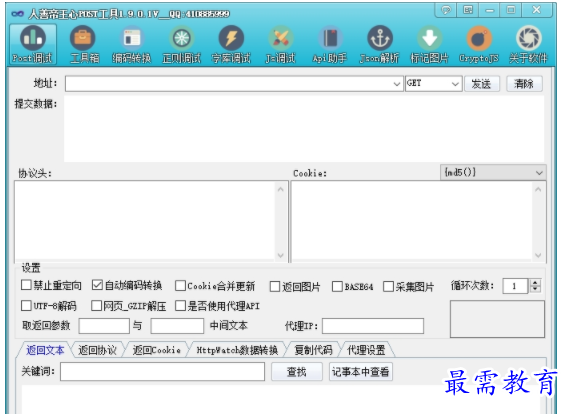Enable 采集图片 checkbox
566x414 pixels.
click(x=388, y=287)
